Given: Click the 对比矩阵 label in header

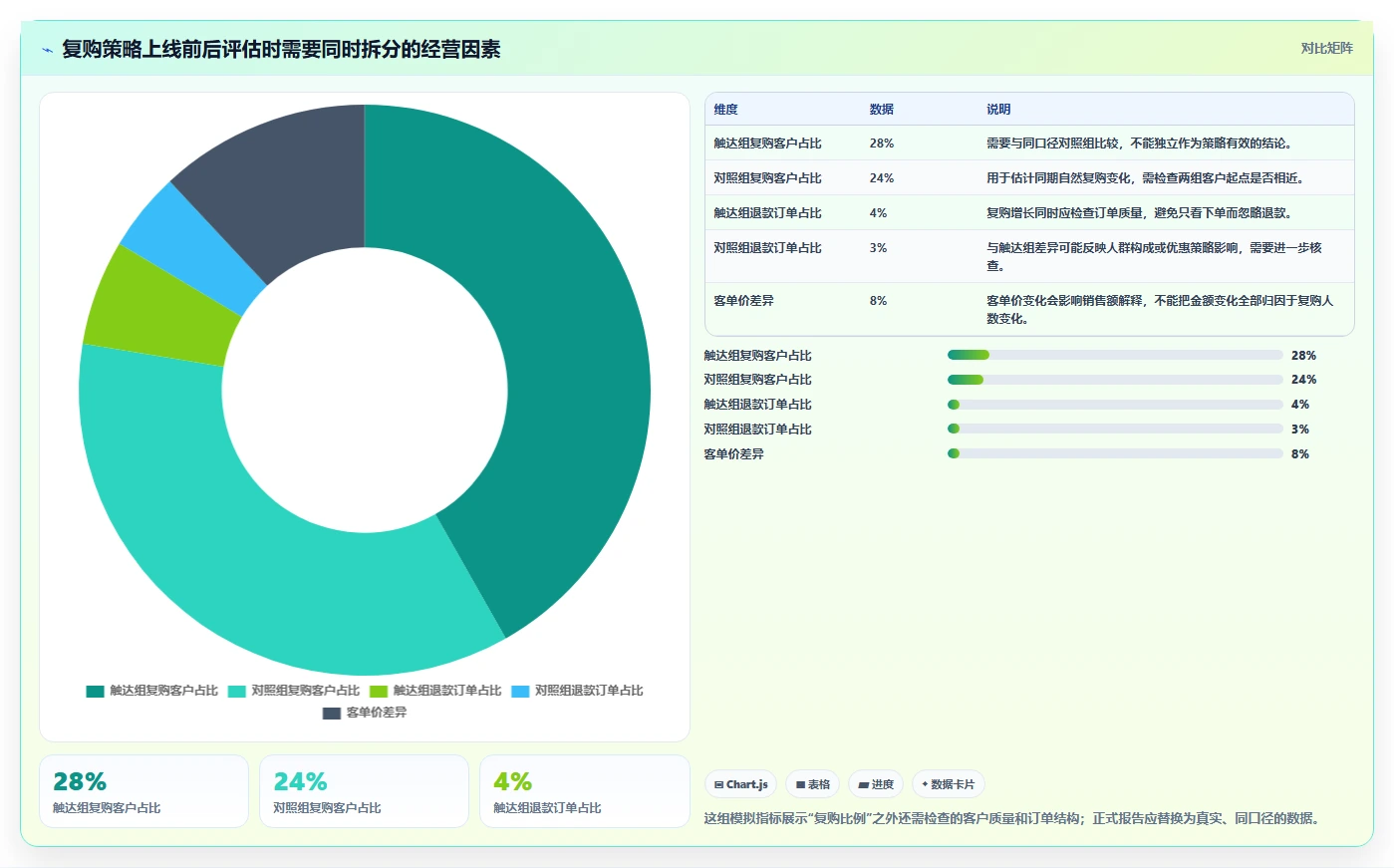Looking at the screenshot, I should pyautogui.click(x=1326, y=48).
